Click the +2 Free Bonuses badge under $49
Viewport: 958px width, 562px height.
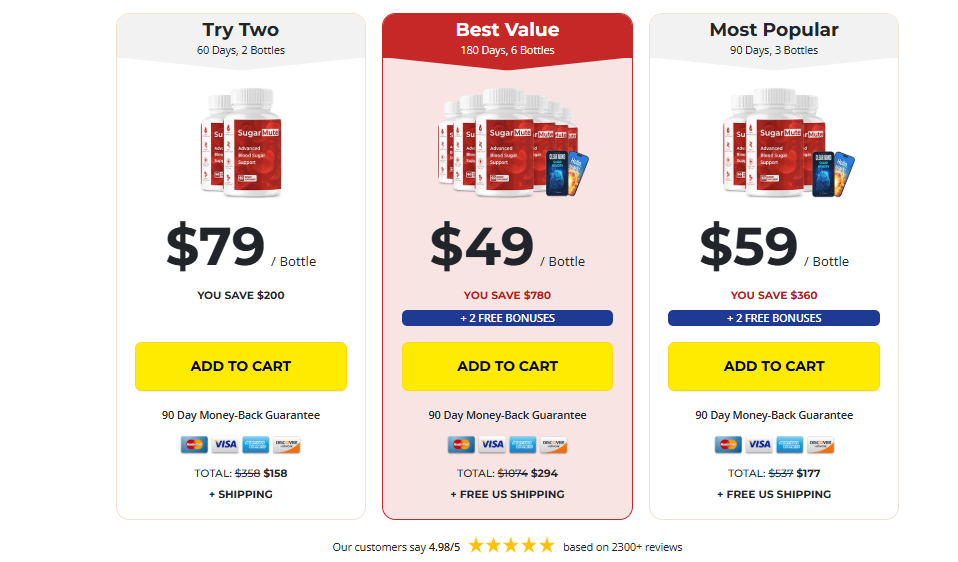507,318
